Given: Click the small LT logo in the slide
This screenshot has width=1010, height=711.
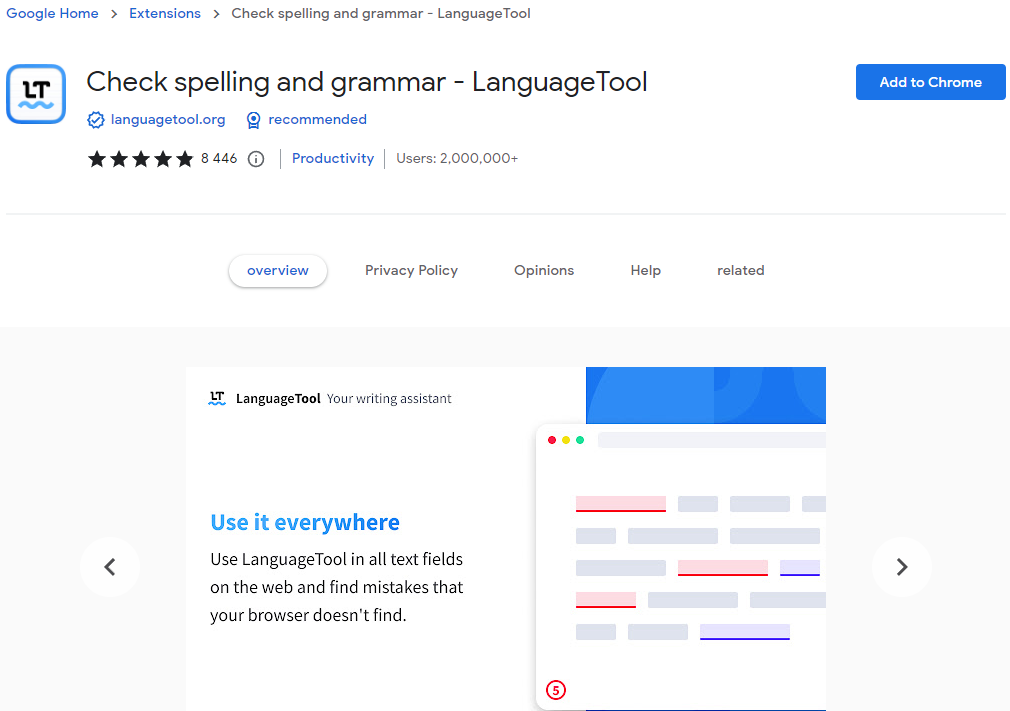Looking at the screenshot, I should coord(217,399).
